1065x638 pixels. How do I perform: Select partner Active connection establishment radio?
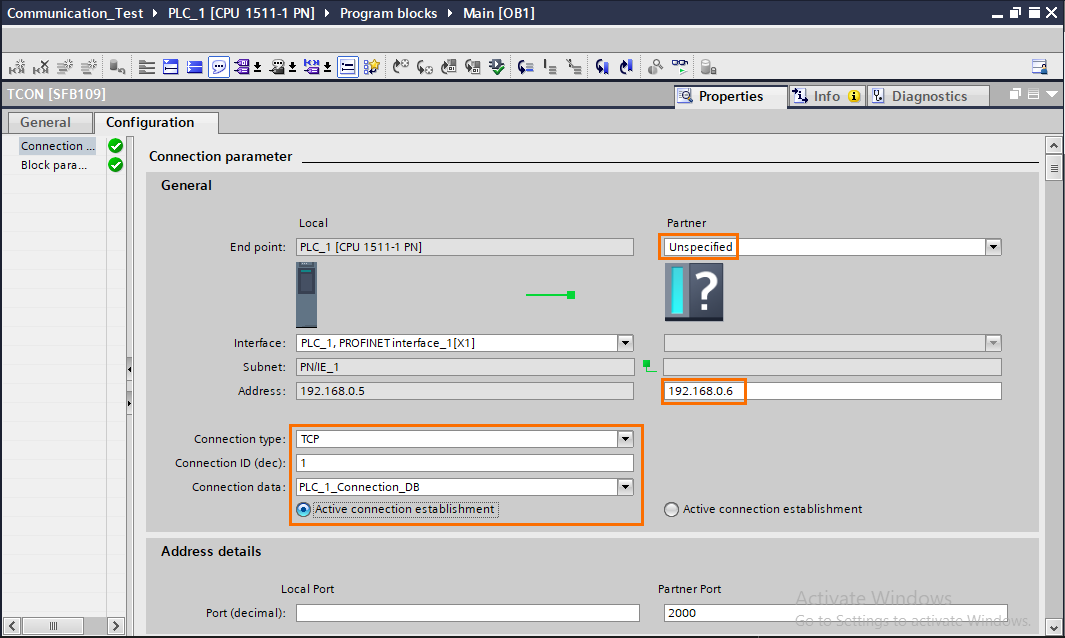[x=671, y=510]
